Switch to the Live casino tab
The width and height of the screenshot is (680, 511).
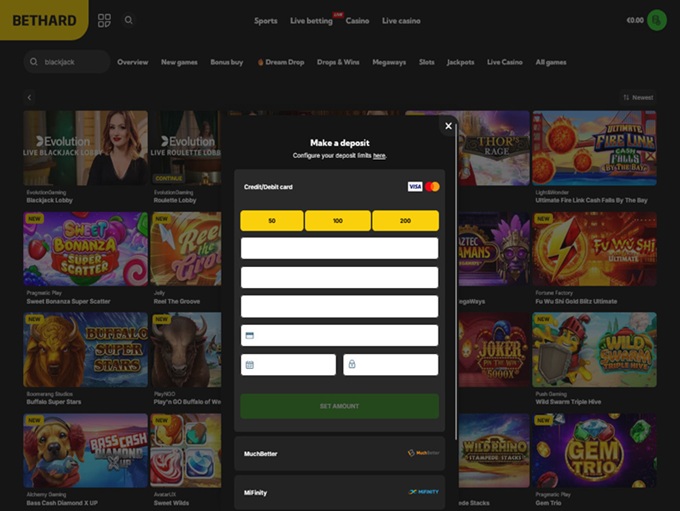(401, 21)
